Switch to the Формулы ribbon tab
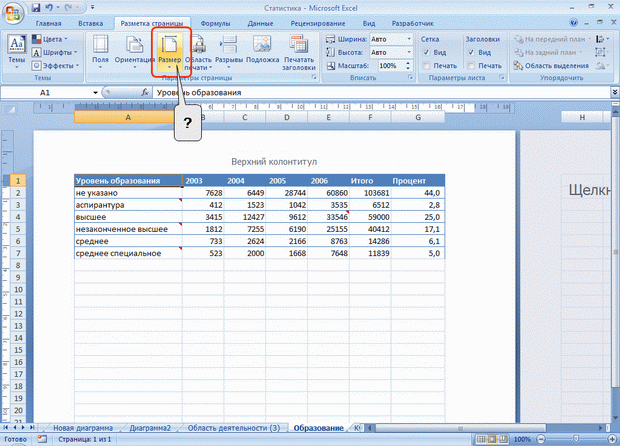 click(215, 23)
